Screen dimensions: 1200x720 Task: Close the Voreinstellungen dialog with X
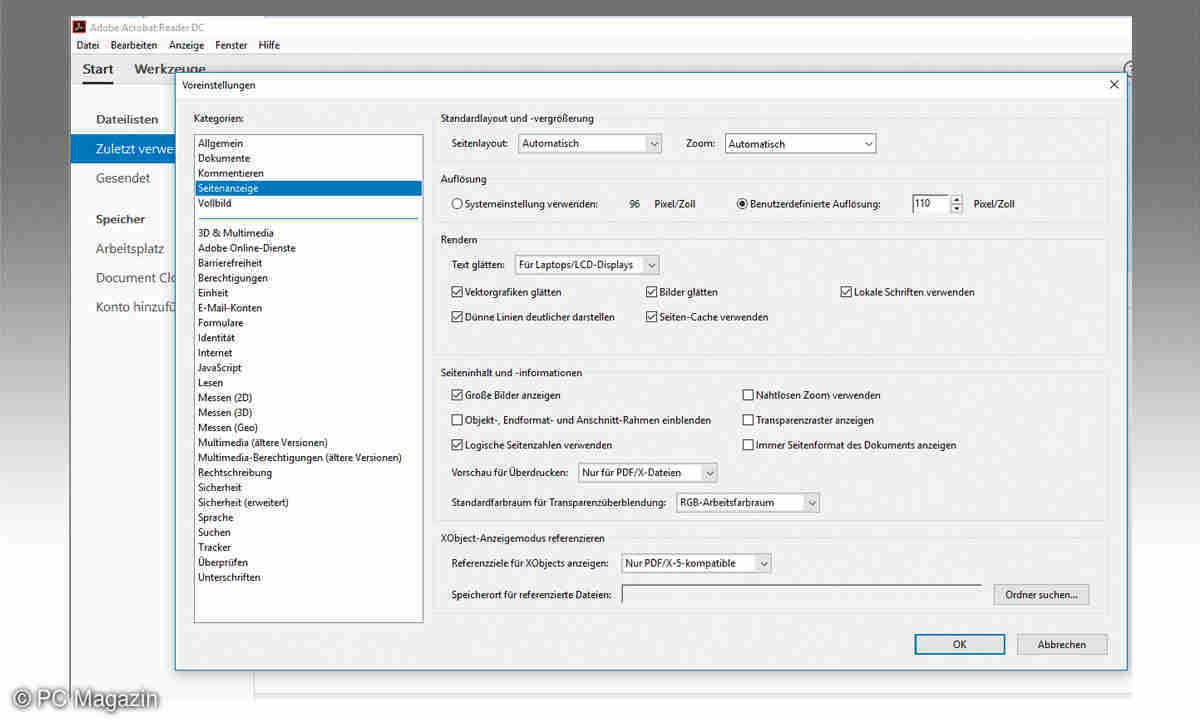point(1114,85)
